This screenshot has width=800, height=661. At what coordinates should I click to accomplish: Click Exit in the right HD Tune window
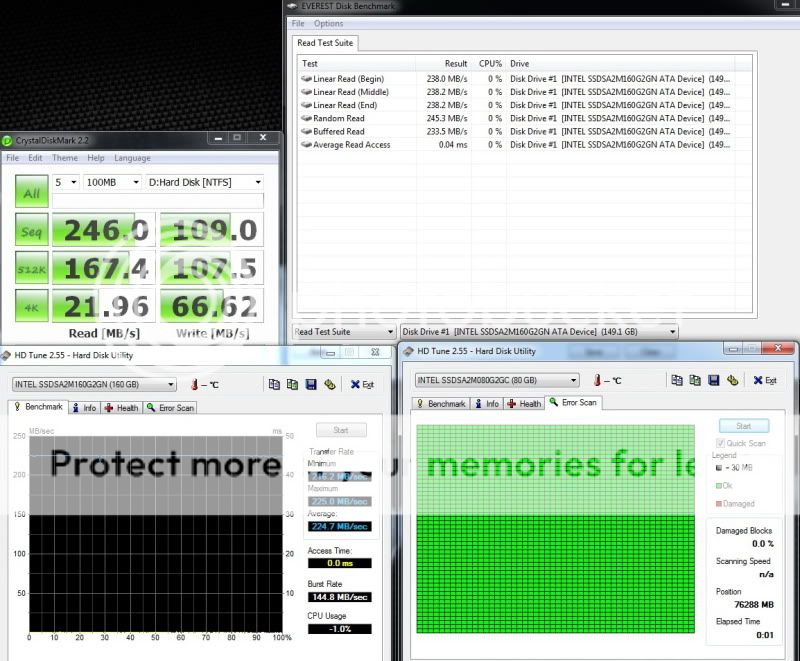point(765,380)
